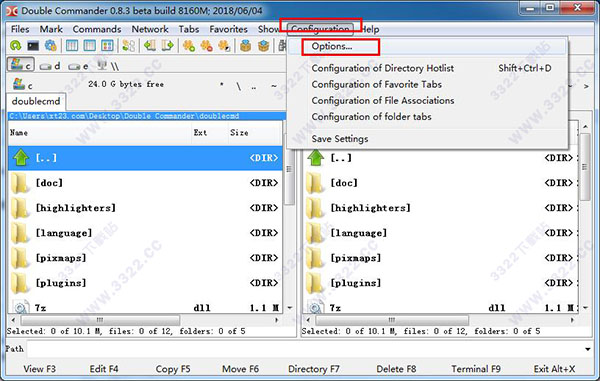Click left panel vertical scrollbar down arrow
The image size is (600, 381).
(x=290, y=308)
